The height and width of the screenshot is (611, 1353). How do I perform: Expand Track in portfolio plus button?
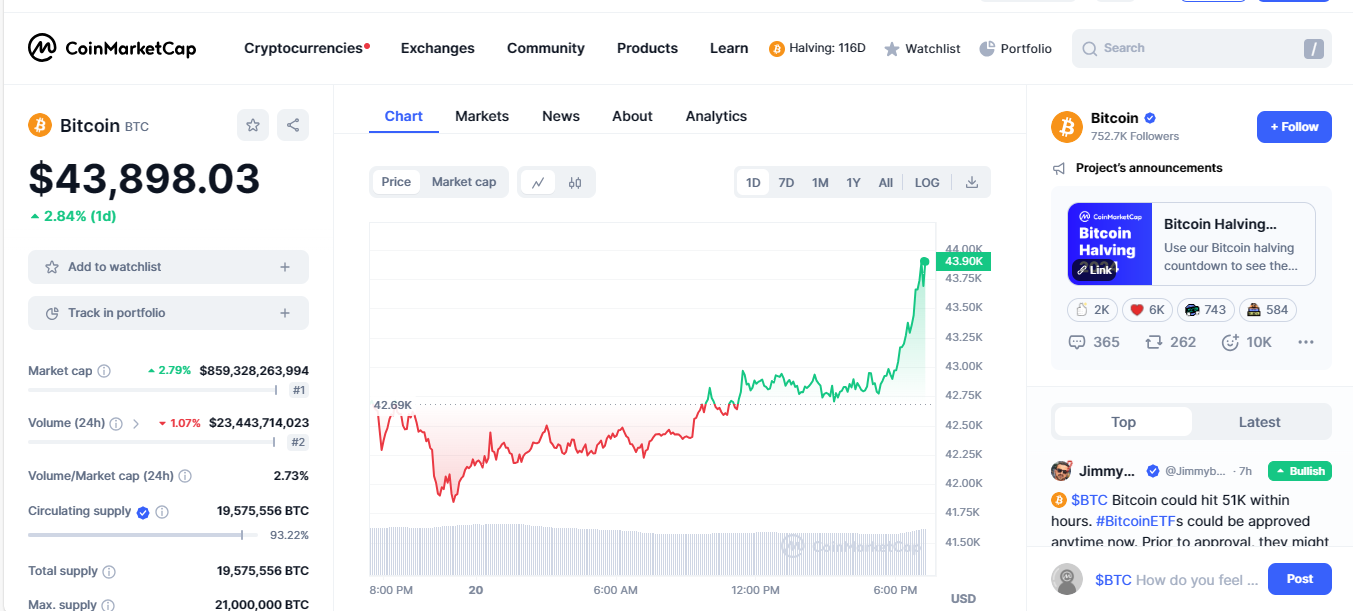285,313
